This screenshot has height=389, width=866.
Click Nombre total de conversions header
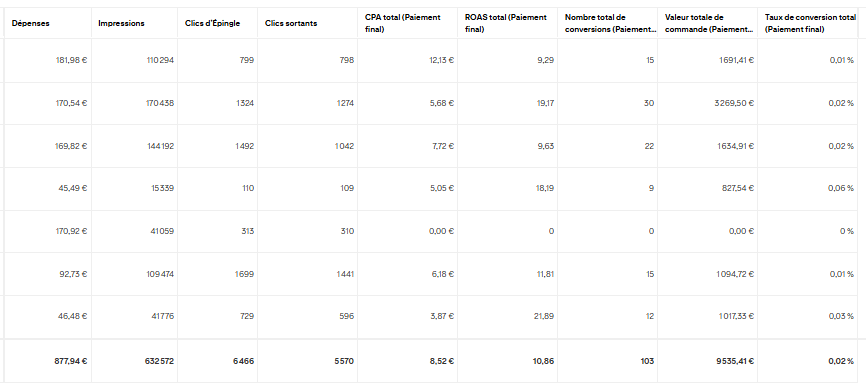(x=603, y=23)
